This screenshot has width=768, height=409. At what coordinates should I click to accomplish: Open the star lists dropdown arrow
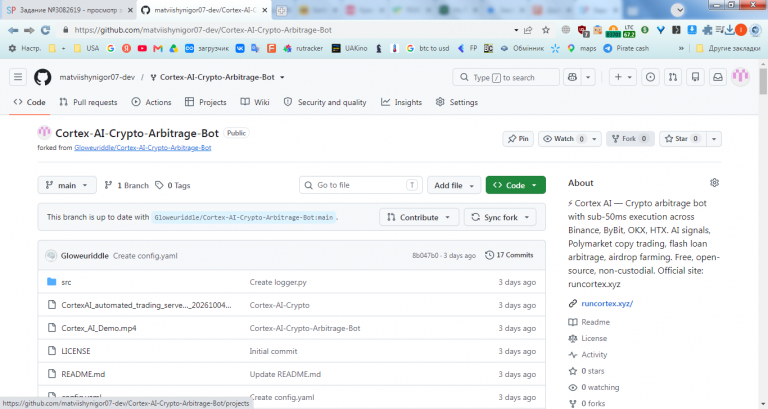[714, 139]
